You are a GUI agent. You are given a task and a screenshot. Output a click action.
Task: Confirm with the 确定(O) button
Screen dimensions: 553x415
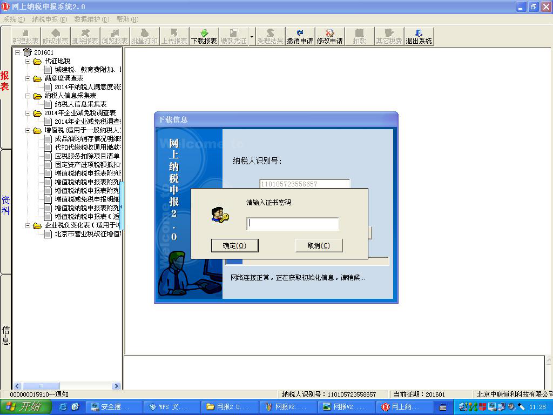pyautogui.click(x=235, y=245)
